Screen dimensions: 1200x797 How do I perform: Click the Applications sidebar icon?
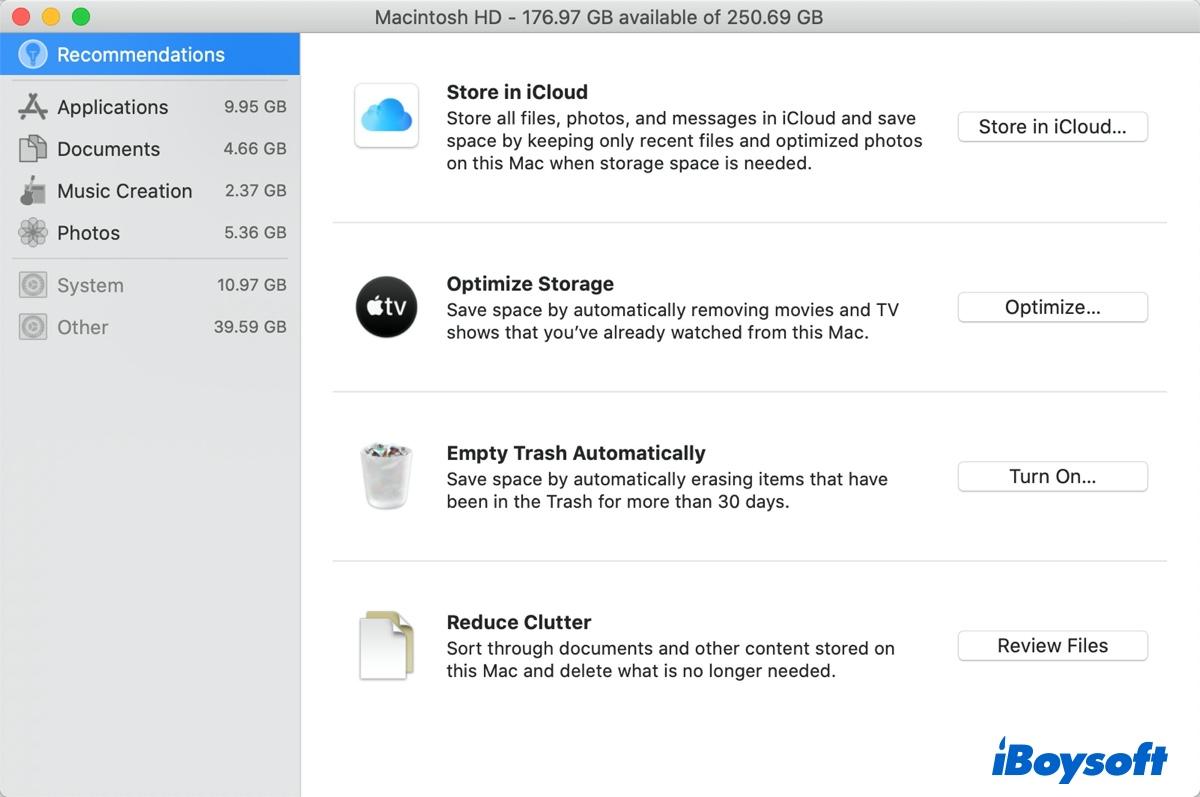33,107
